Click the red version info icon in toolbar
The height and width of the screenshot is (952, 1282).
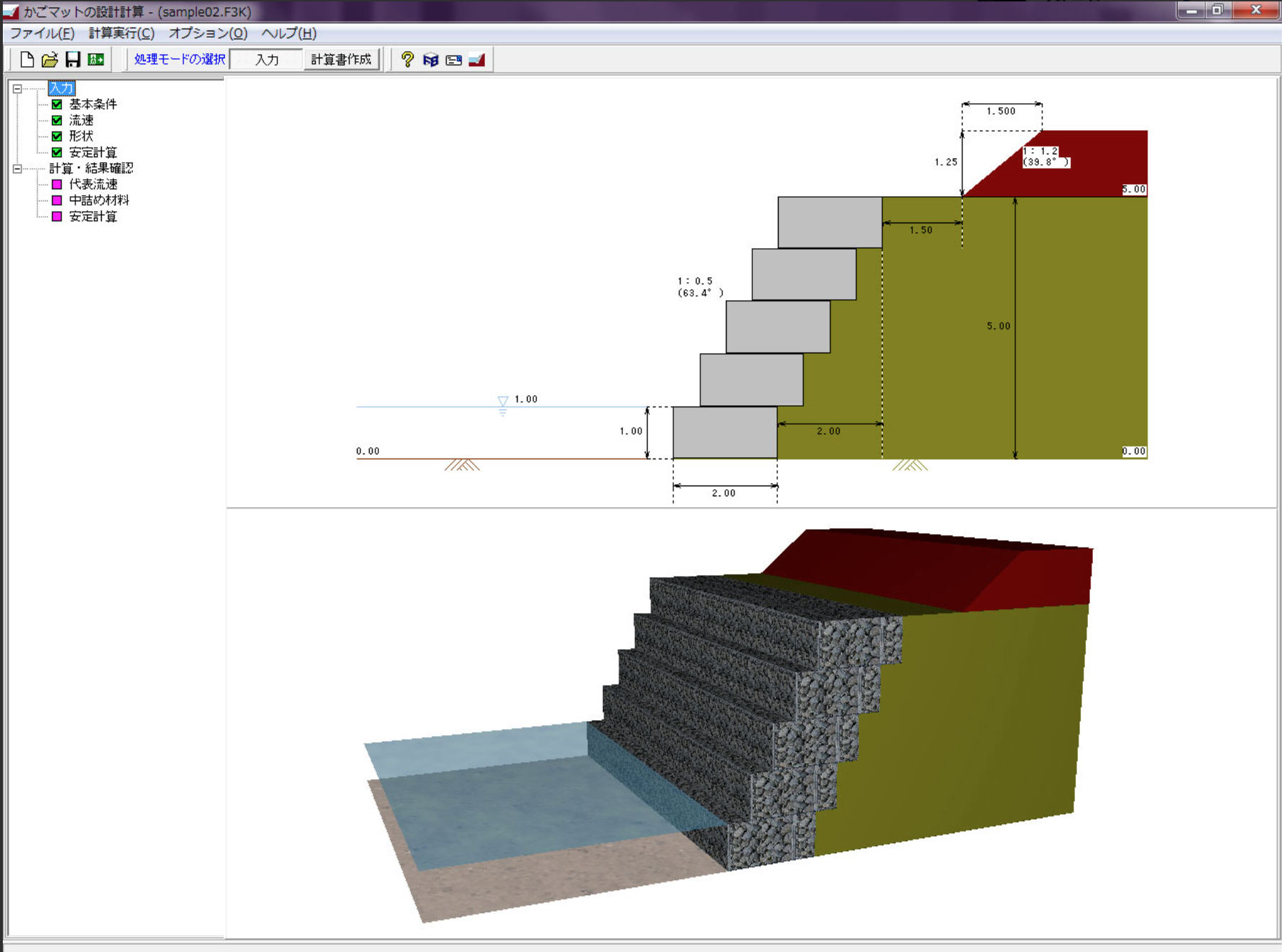[x=477, y=60]
